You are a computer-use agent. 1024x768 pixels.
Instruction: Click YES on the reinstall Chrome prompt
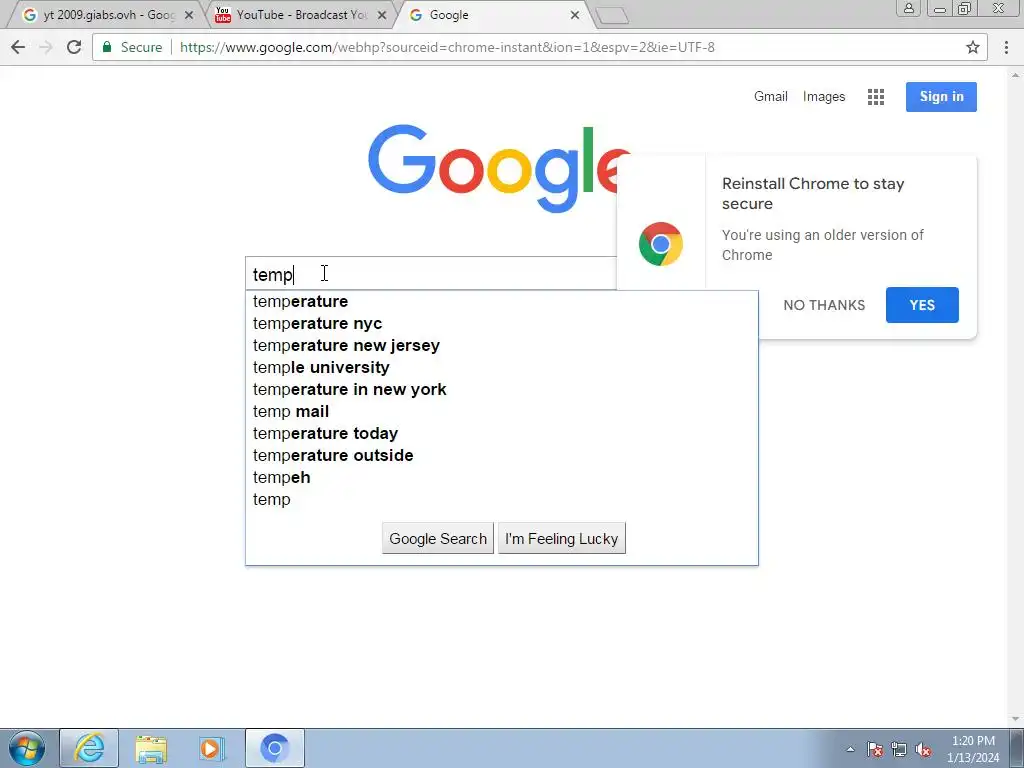coord(922,305)
